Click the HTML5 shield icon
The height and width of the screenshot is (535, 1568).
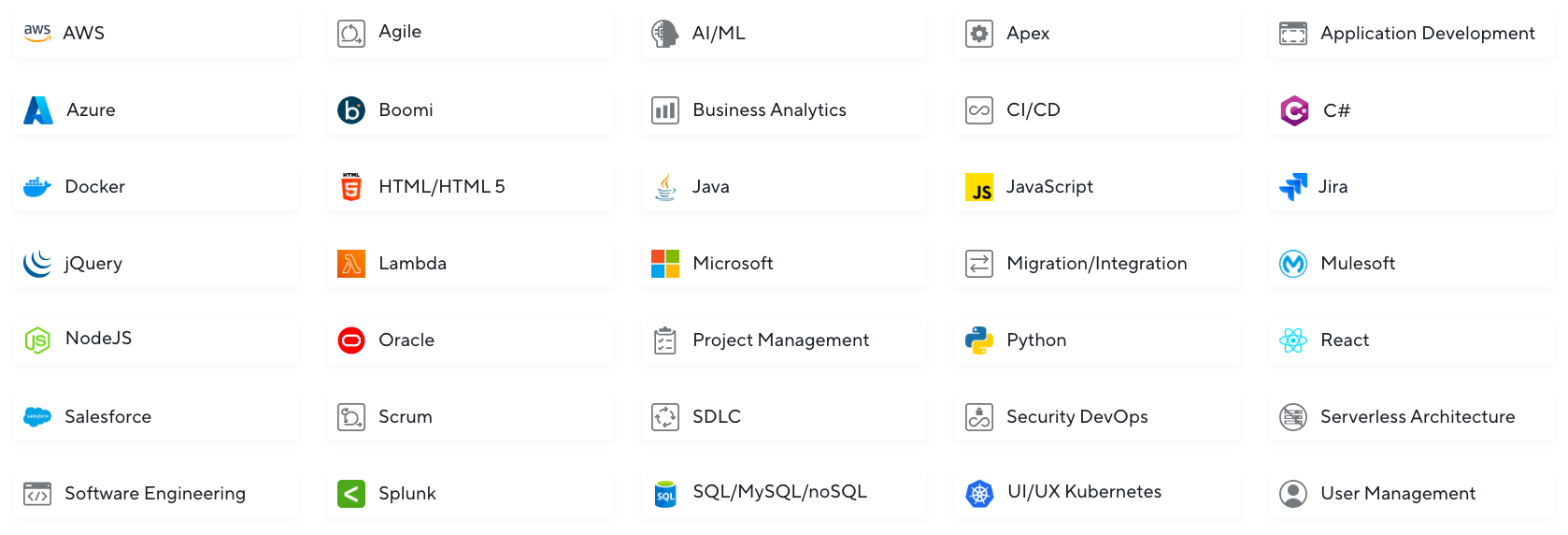point(351,187)
